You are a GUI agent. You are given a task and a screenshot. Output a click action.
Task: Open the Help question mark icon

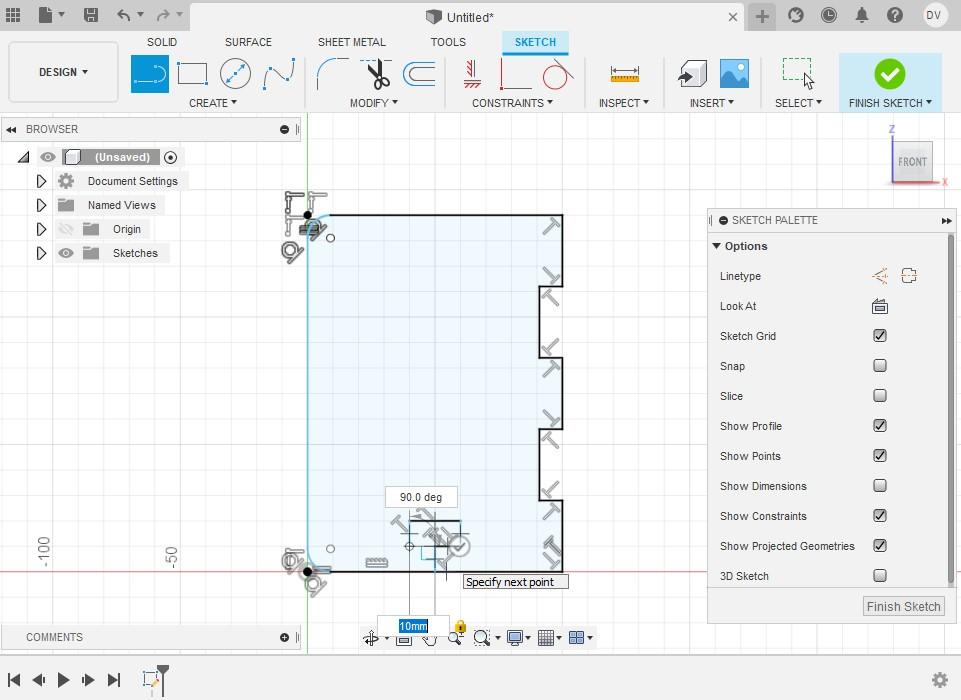click(895, 15)
